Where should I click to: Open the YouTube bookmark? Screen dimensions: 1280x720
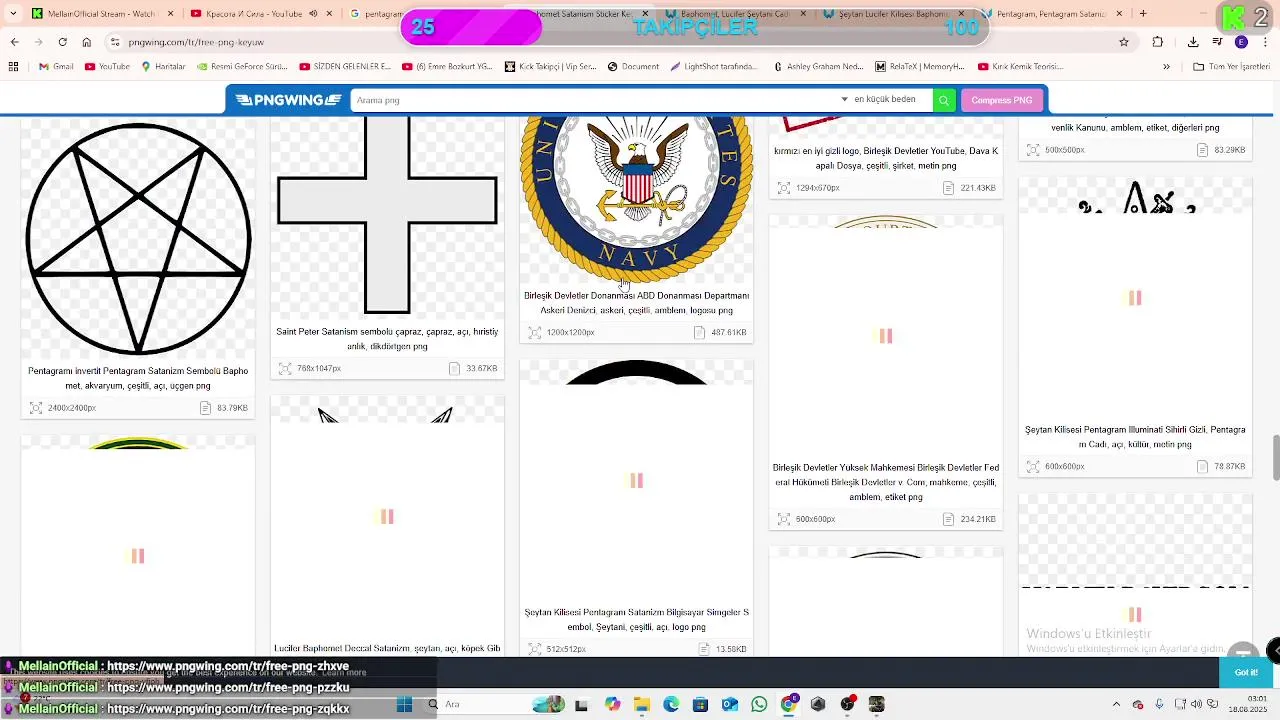pyautogui.click(x=107, y=67)
